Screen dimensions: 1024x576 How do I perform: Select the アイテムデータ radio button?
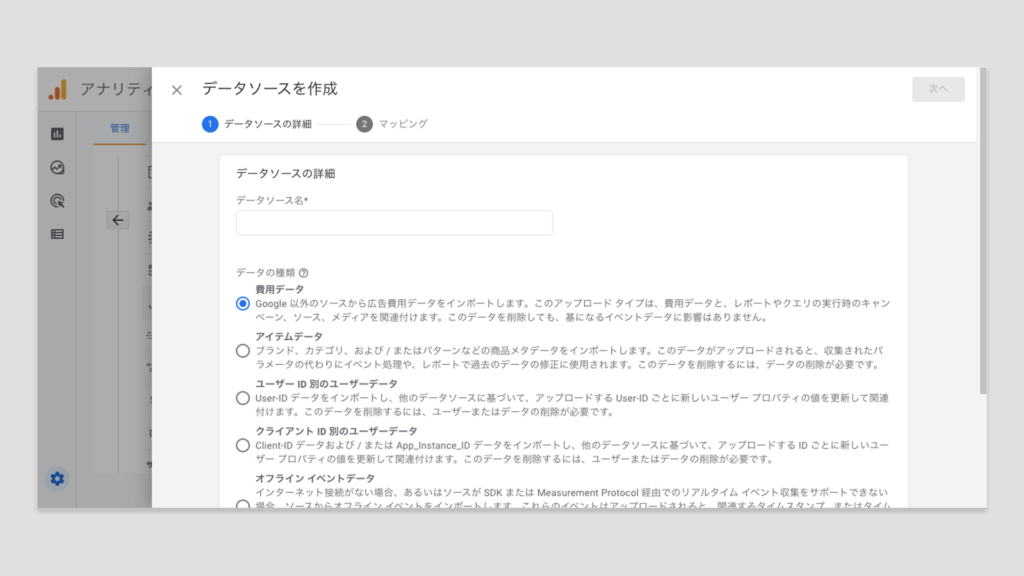pyautogui.click(x=243, y=350)
